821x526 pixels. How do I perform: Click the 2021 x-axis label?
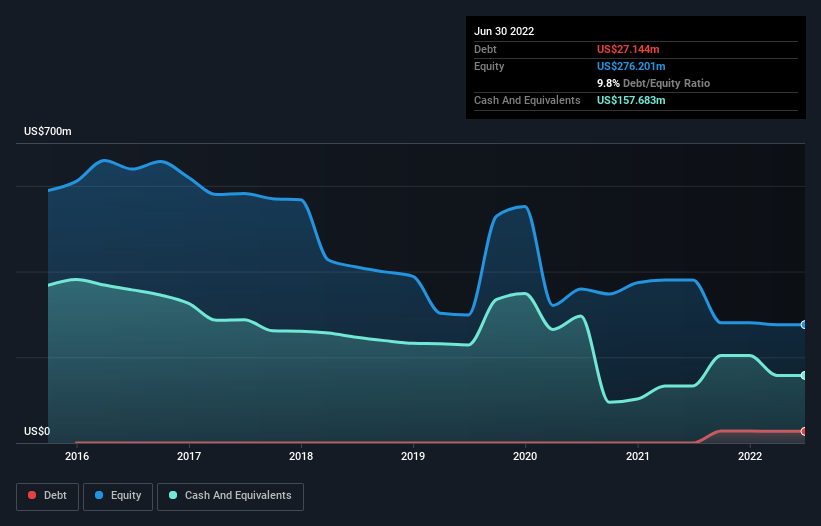click(x=638, y=456)
